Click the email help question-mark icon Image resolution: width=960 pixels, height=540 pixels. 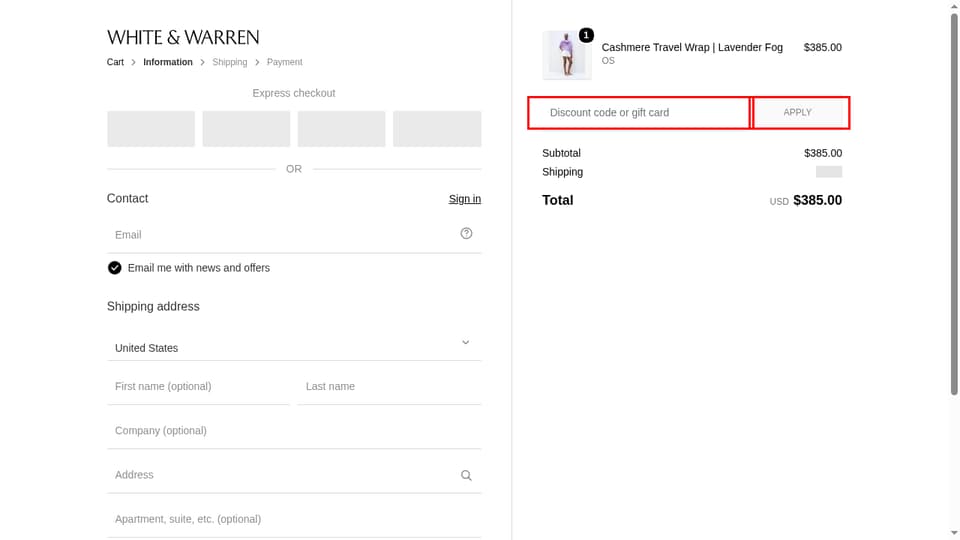pos(466,233)
